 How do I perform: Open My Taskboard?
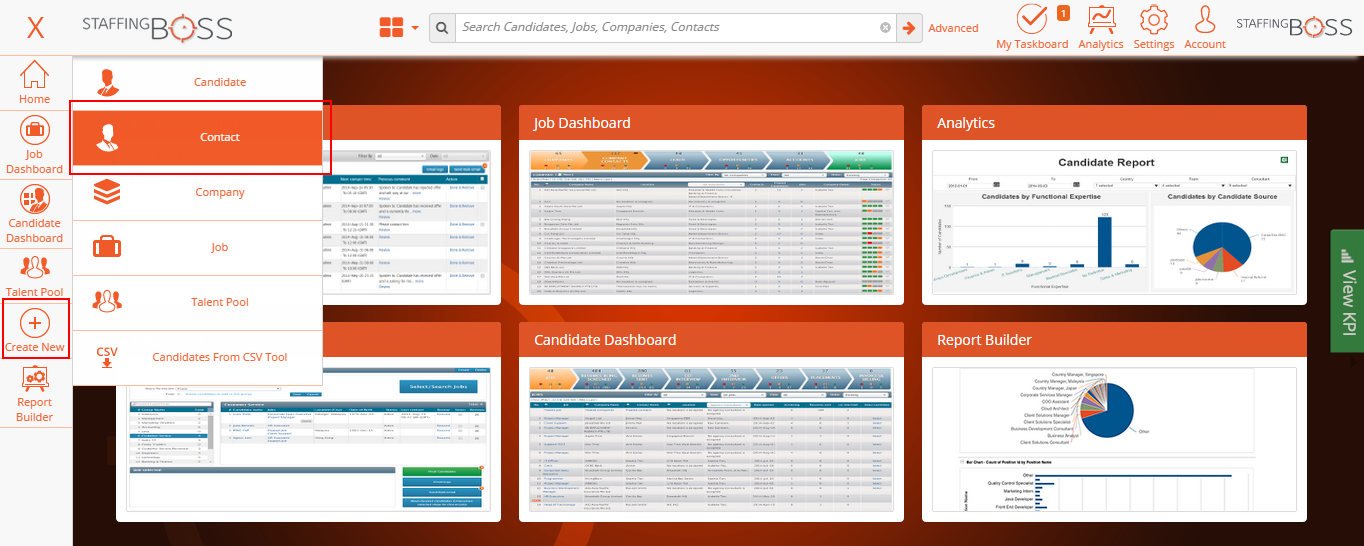1032,27
